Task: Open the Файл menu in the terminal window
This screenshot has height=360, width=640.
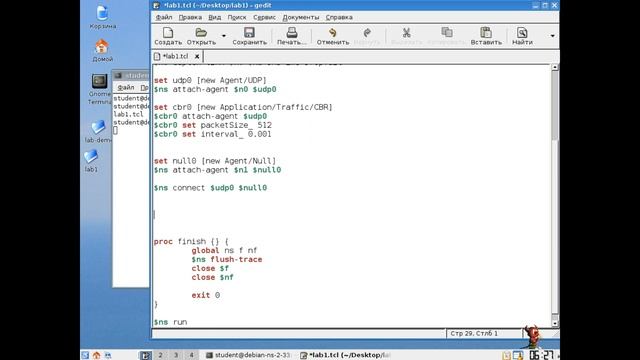Action: (126, 88)
